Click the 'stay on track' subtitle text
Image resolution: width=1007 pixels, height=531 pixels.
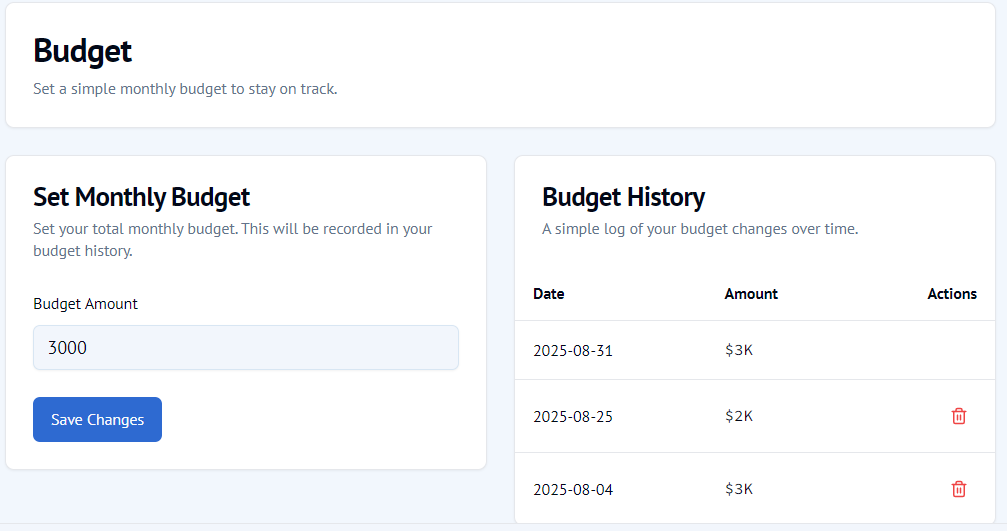(x=185, y=89)
